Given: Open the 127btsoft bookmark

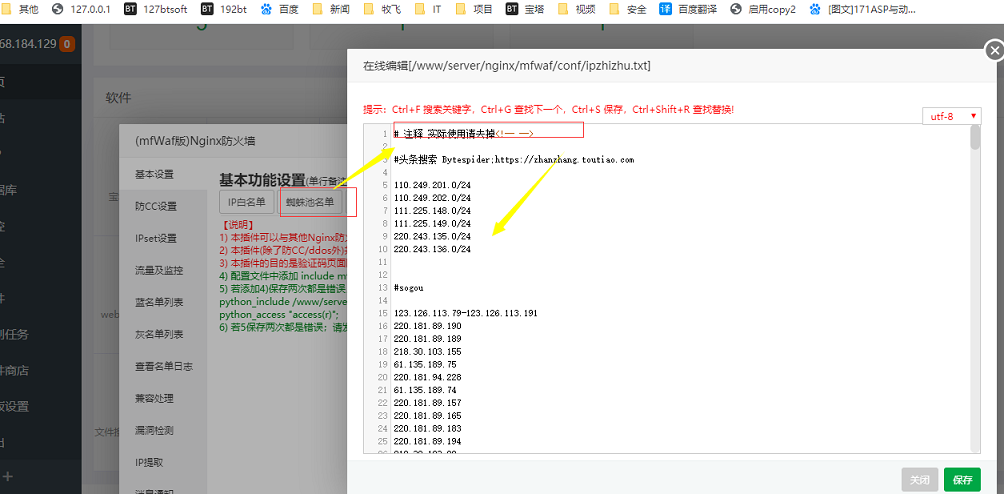Looking at the screenshot, I should pos(157,9).
